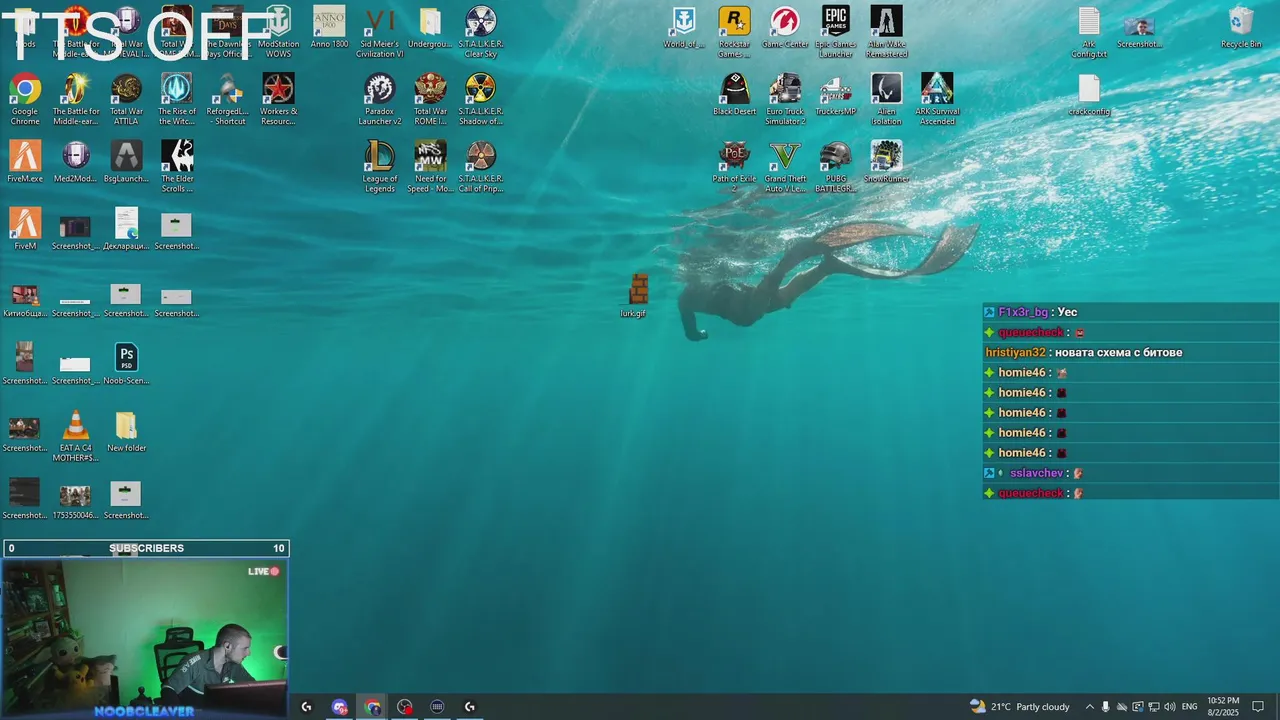
Task: Open League of Legends shortcut
Action: pos(380,166)
